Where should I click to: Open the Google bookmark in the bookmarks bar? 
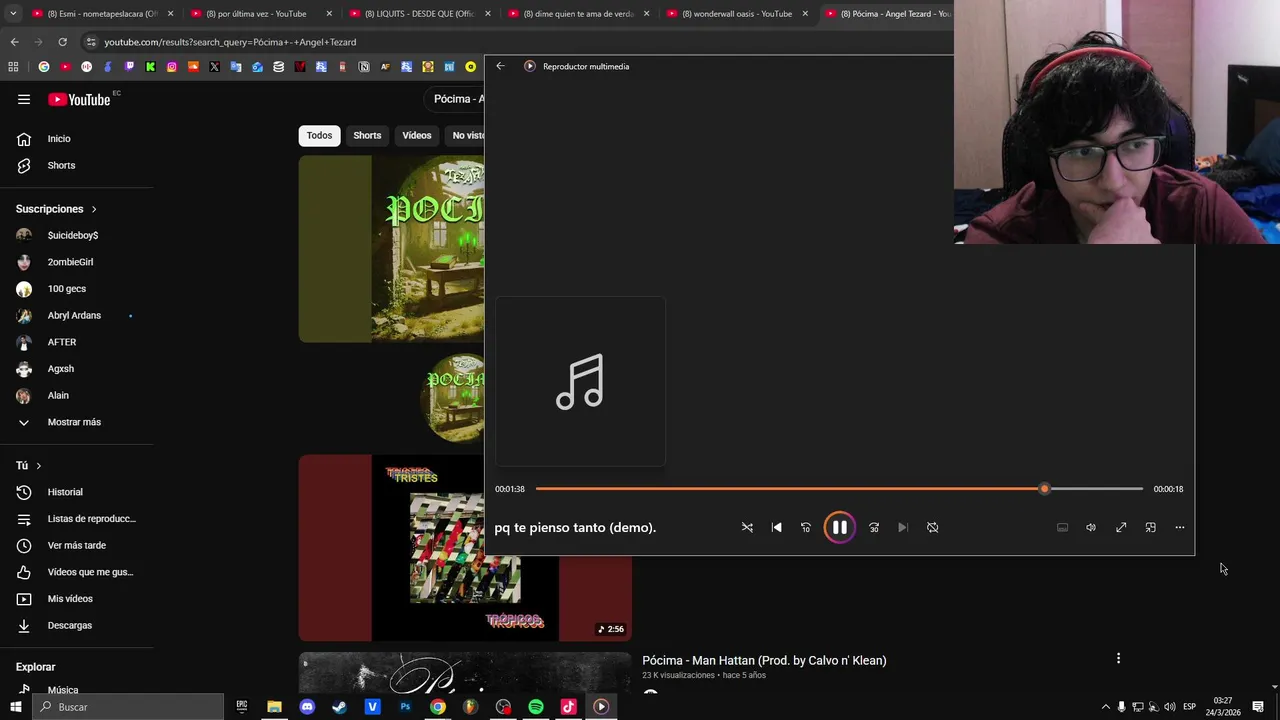[44, 67]
